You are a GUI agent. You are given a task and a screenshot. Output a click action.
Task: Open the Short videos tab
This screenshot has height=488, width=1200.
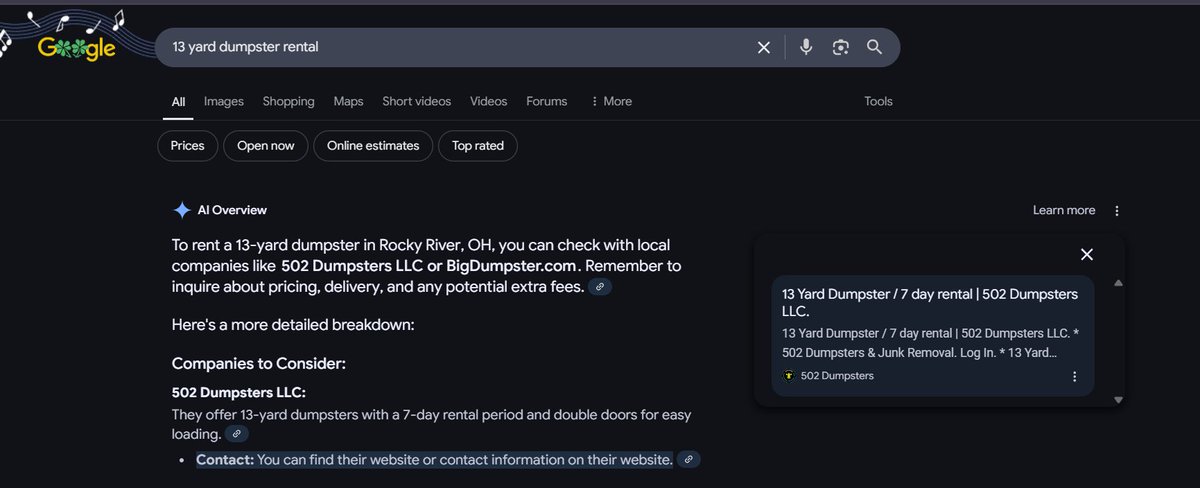point(417,101)
